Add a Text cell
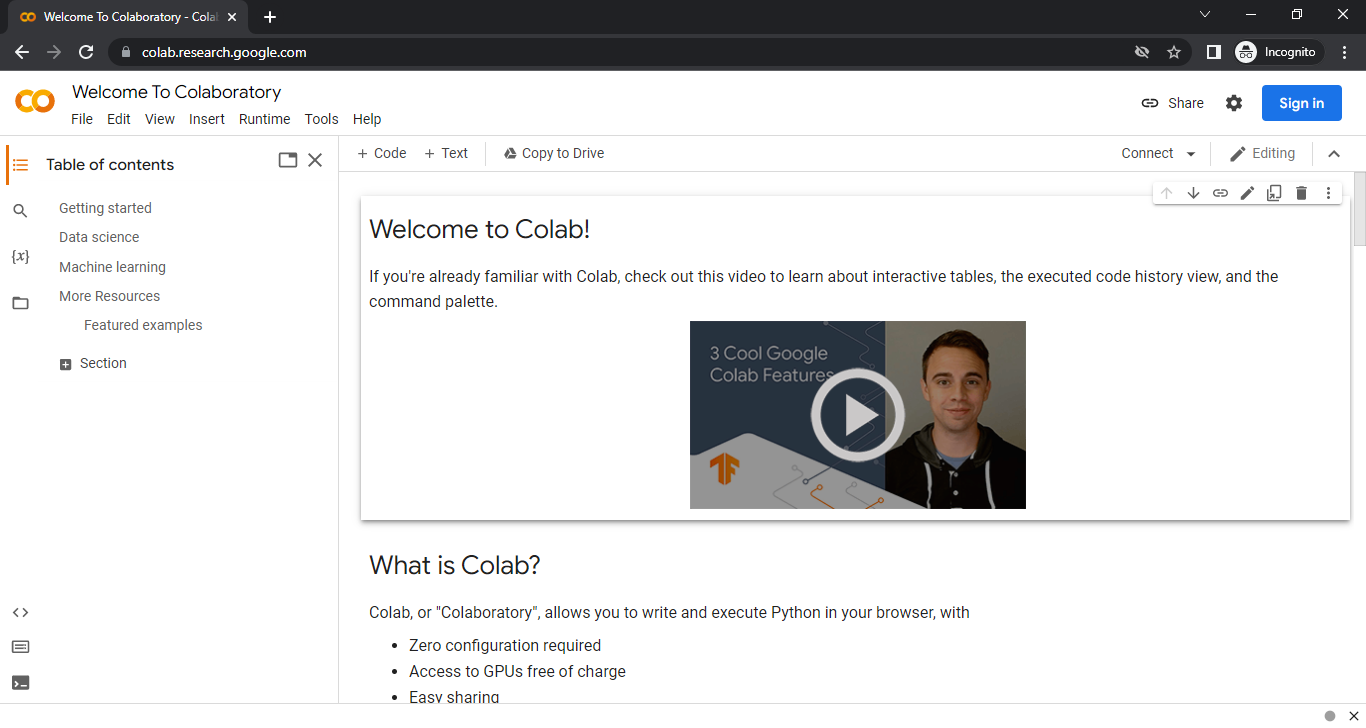Image resolution: width=1366 pixels, height=728 pixels. pos(446,153)
